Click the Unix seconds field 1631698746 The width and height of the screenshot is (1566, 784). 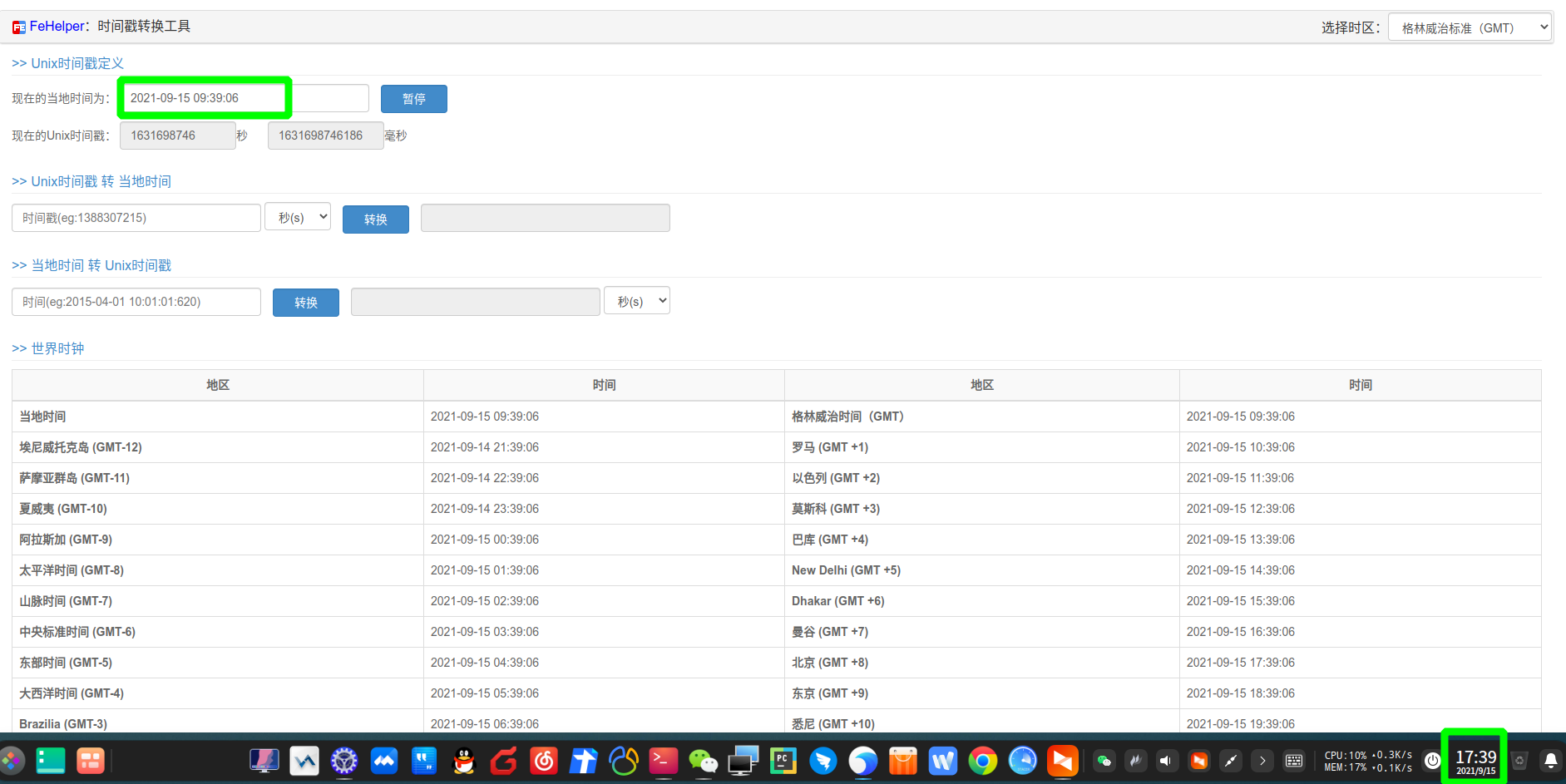pyautogui.click(x=178, y=136)
